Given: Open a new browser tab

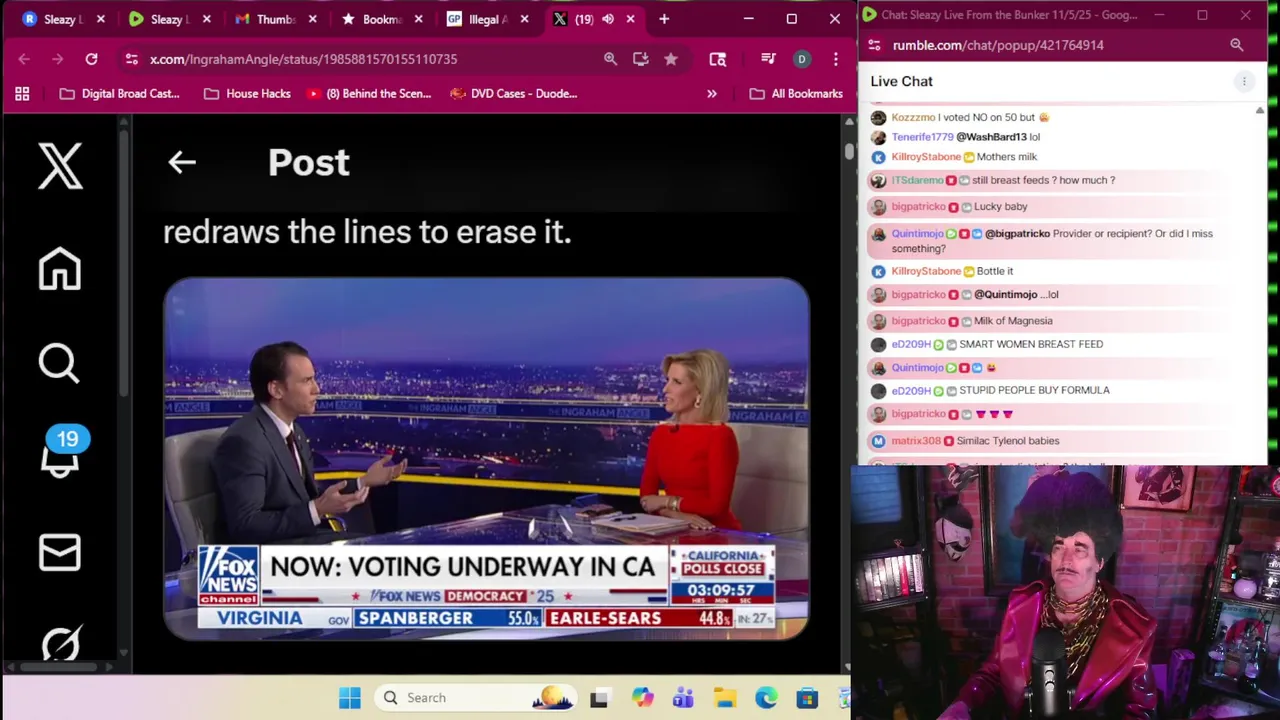Looking at the screenshot, I should pyautogui.click(x=664, y=19).
